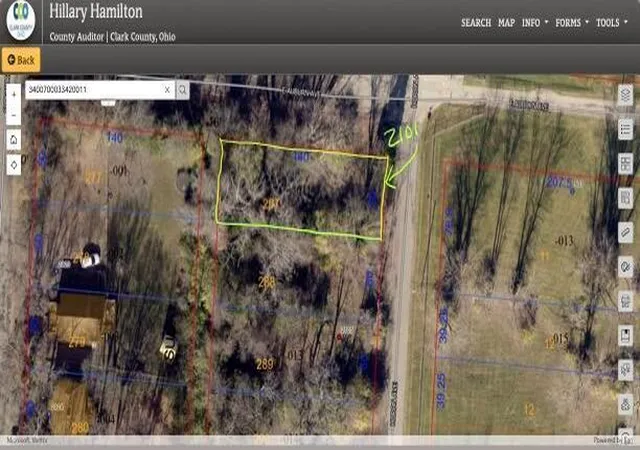Zoom out with the minus button
The height and width of the screenshot is (450, 640).
(x=13, y=115)
